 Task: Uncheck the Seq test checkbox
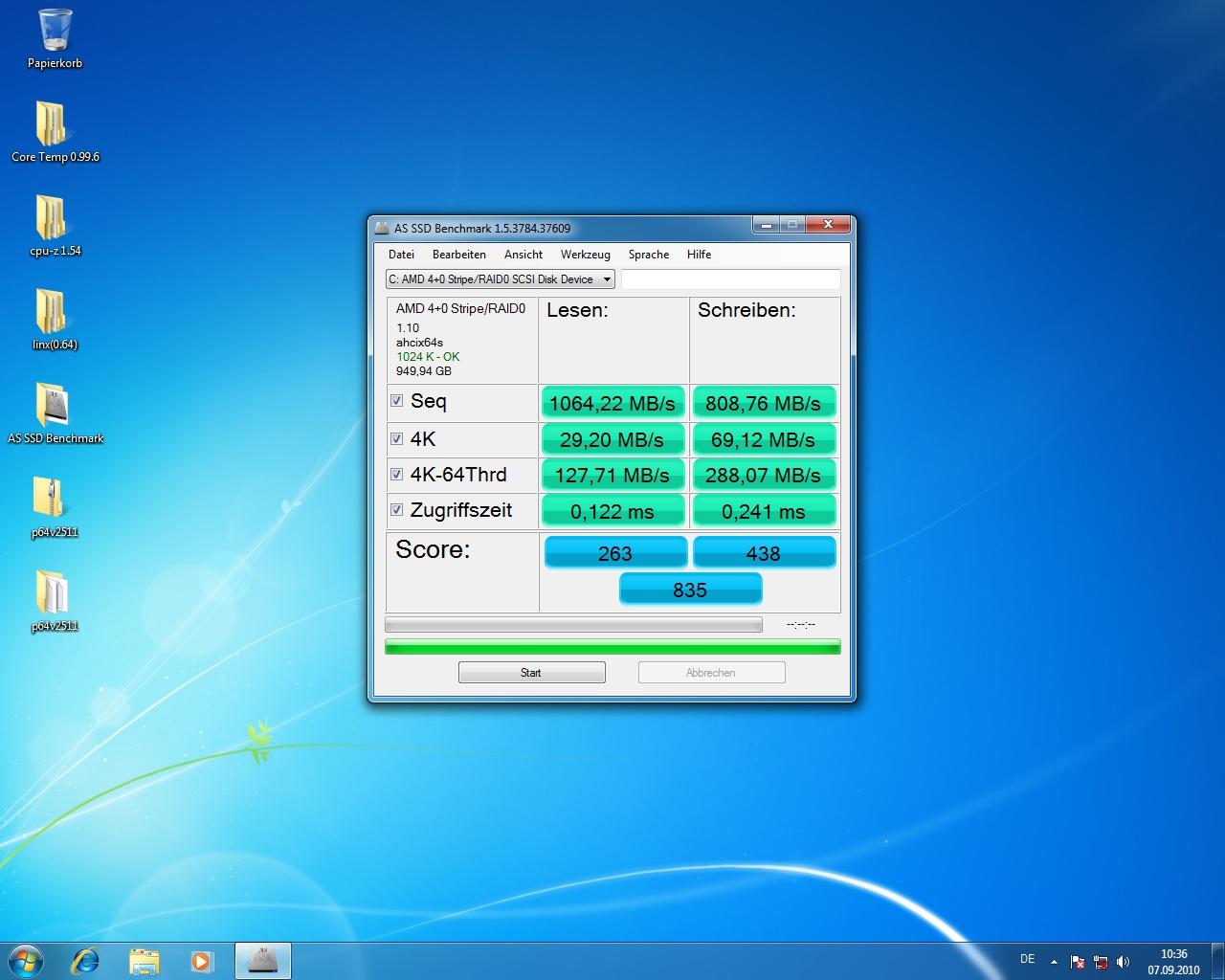pyautogui.click(x=396, y=401)
